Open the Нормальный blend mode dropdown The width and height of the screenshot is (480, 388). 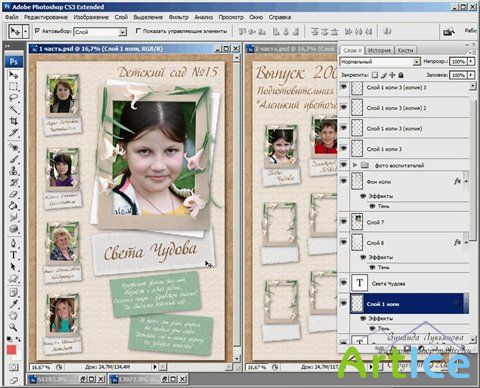pyautogui.click(x=380, y=62)
